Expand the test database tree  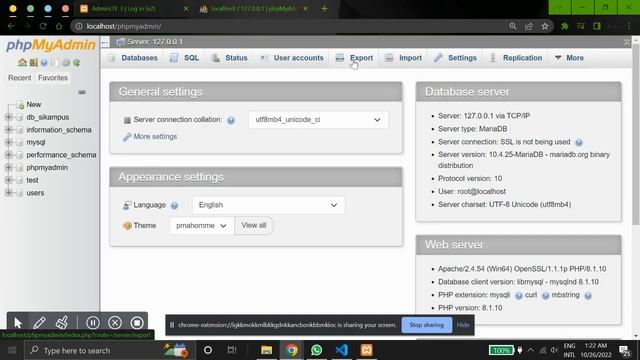click(9, 180)
